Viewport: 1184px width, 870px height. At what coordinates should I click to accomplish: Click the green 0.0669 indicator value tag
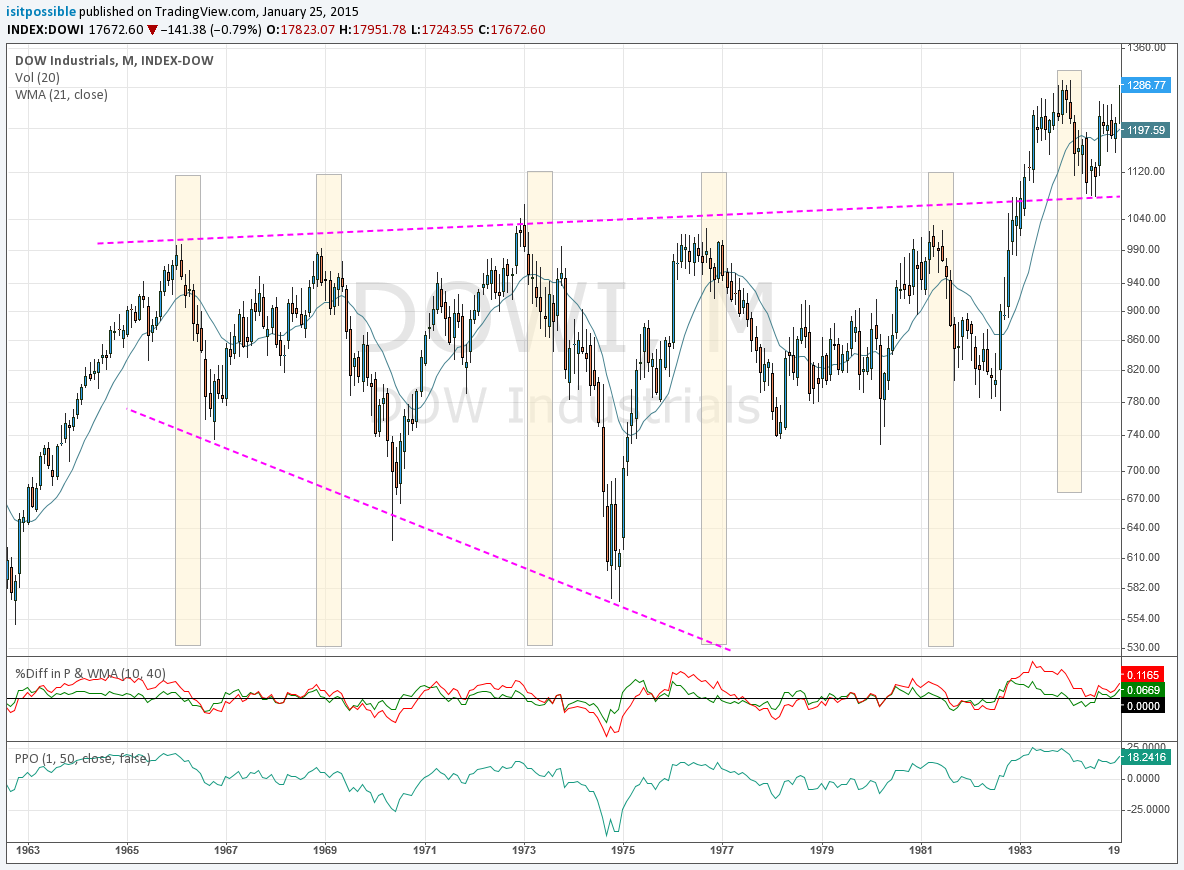[1142, 690]
